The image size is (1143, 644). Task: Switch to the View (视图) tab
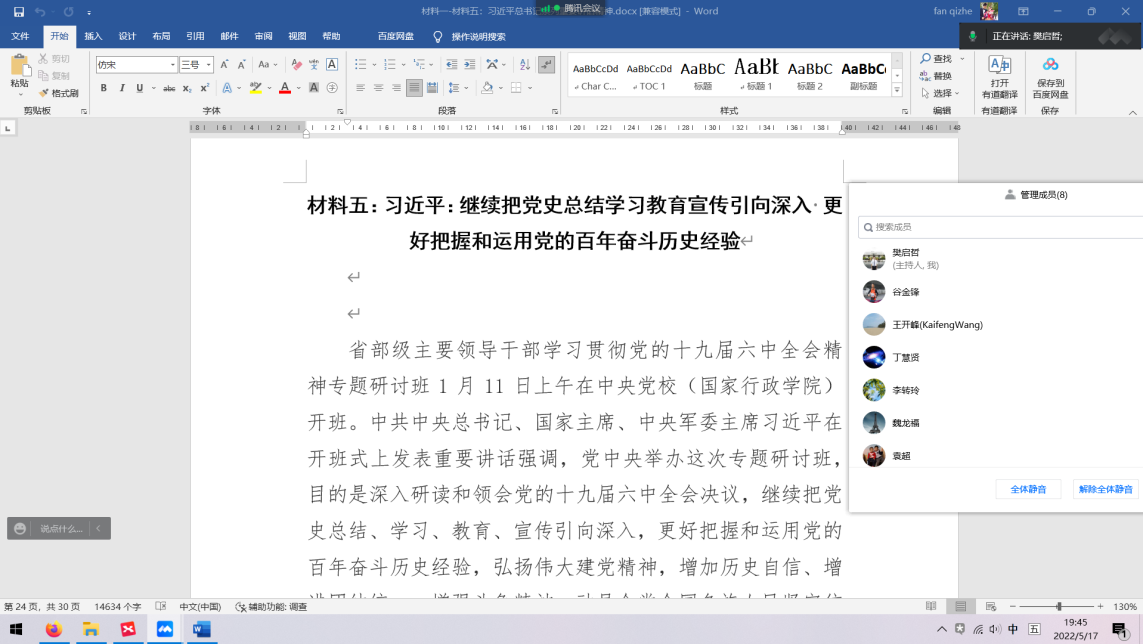[297, 36]
